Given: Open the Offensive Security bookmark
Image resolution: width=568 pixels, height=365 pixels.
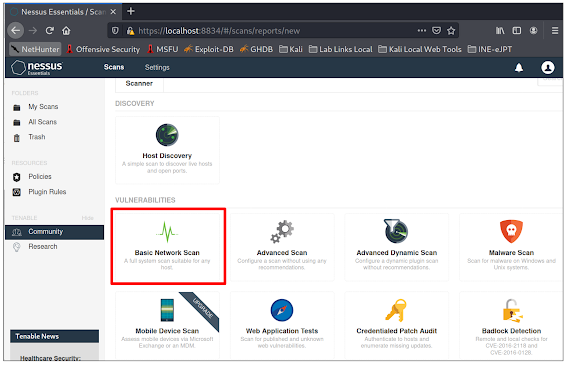Looking at the screenshot, I should coord(103,49).
